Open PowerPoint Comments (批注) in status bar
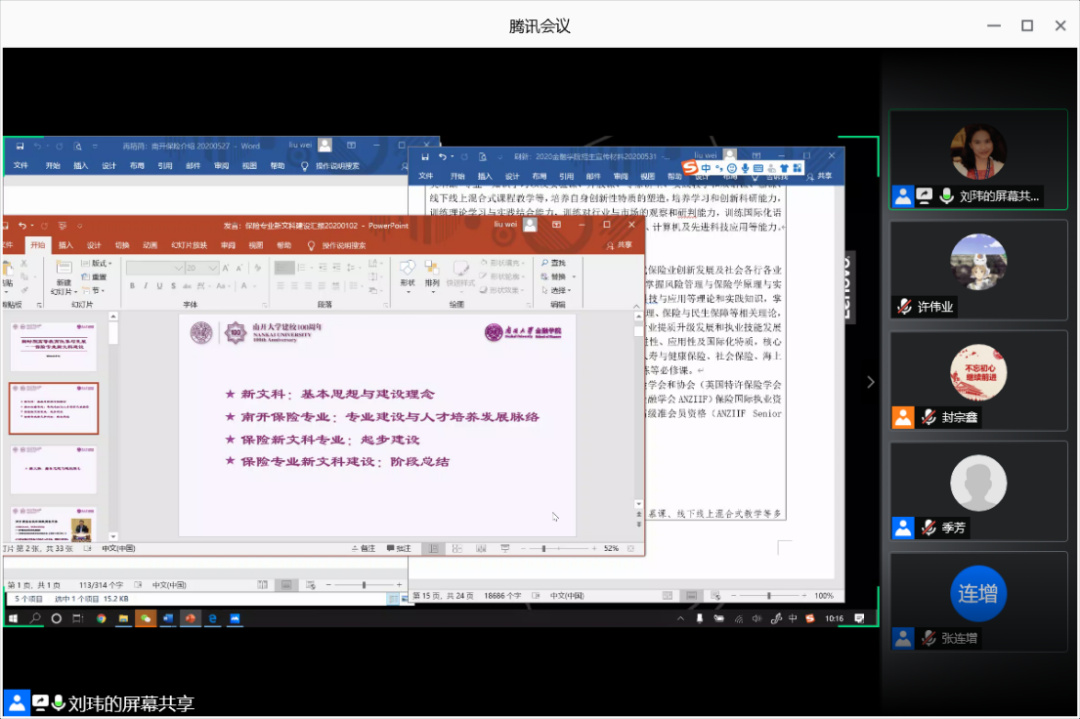1080x719 pixels. click(x=399, y=548)
